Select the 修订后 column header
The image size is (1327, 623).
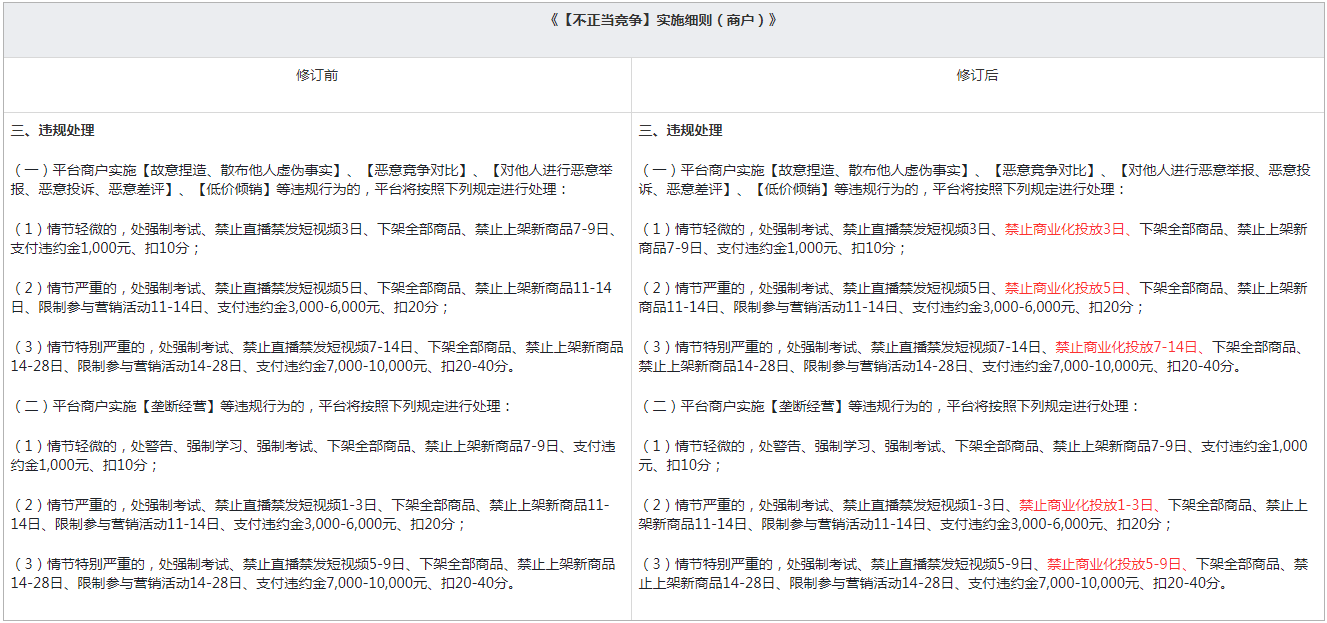(977, 76)
